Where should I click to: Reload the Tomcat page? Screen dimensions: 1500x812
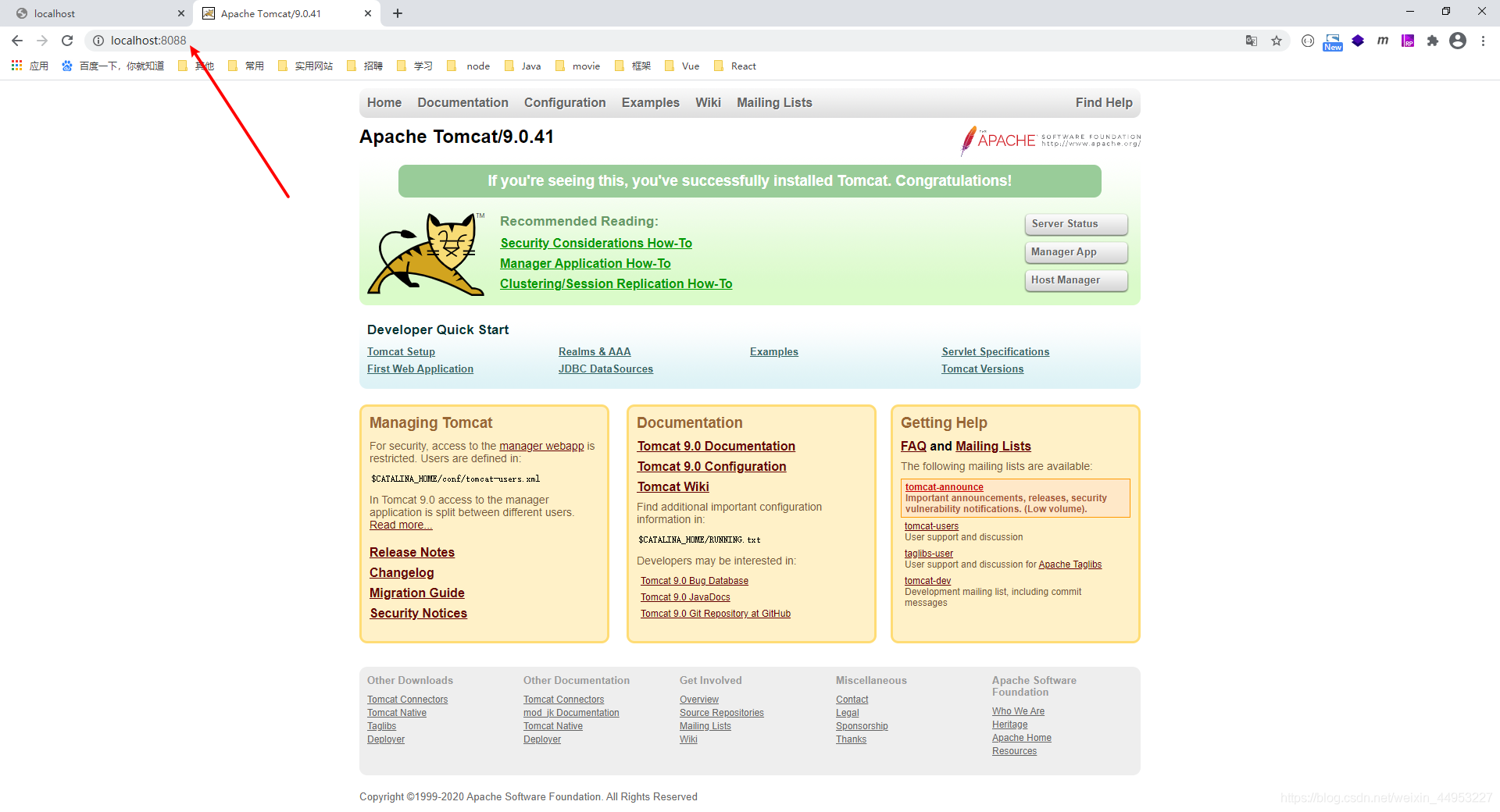(x=67, y=41)
